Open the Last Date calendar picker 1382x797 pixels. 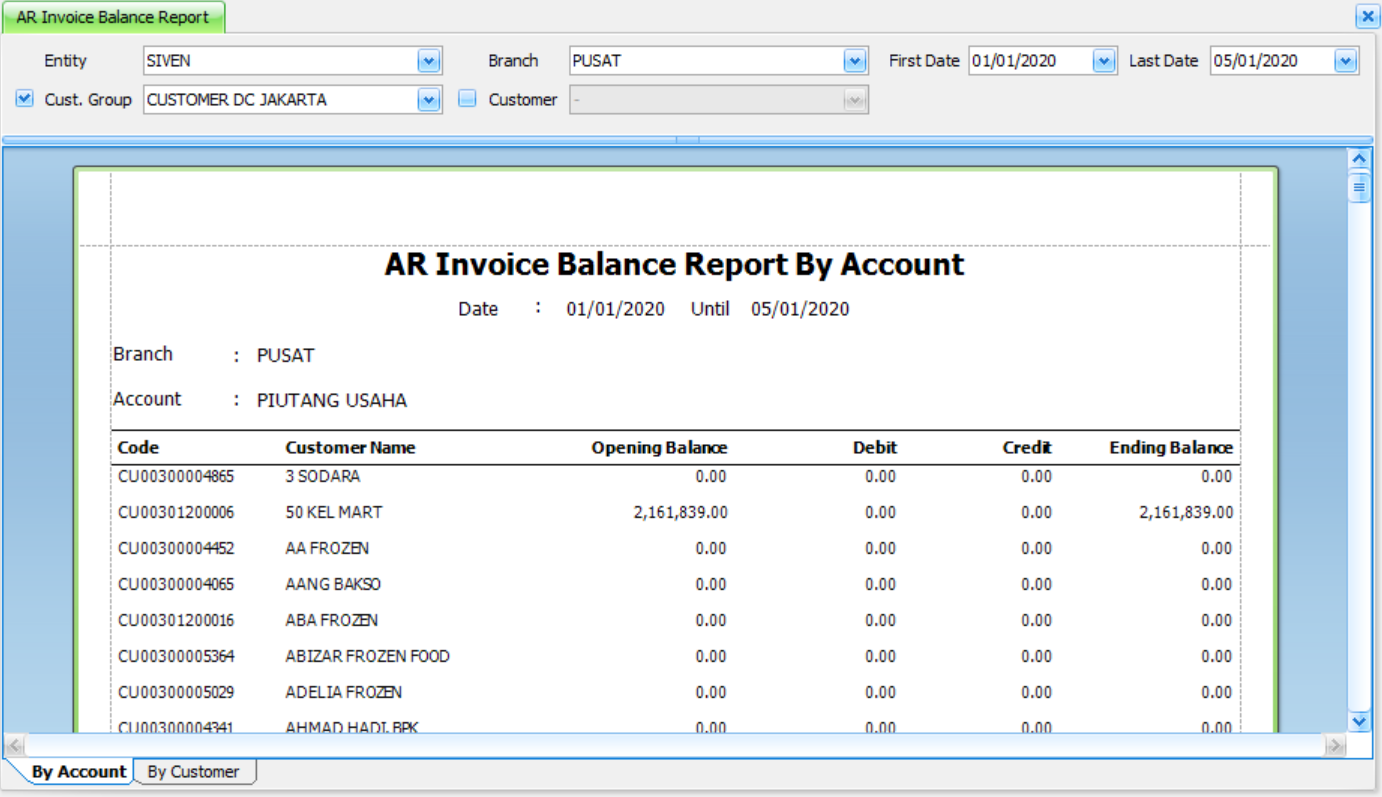coord(1346,61)
